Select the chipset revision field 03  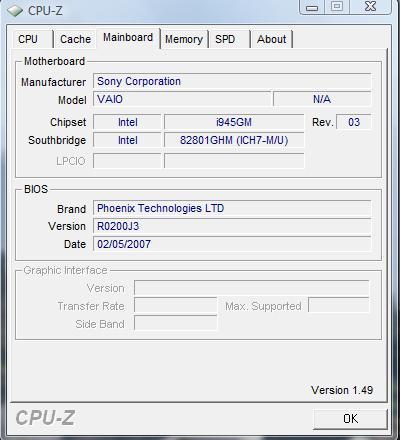coord(354,122)
